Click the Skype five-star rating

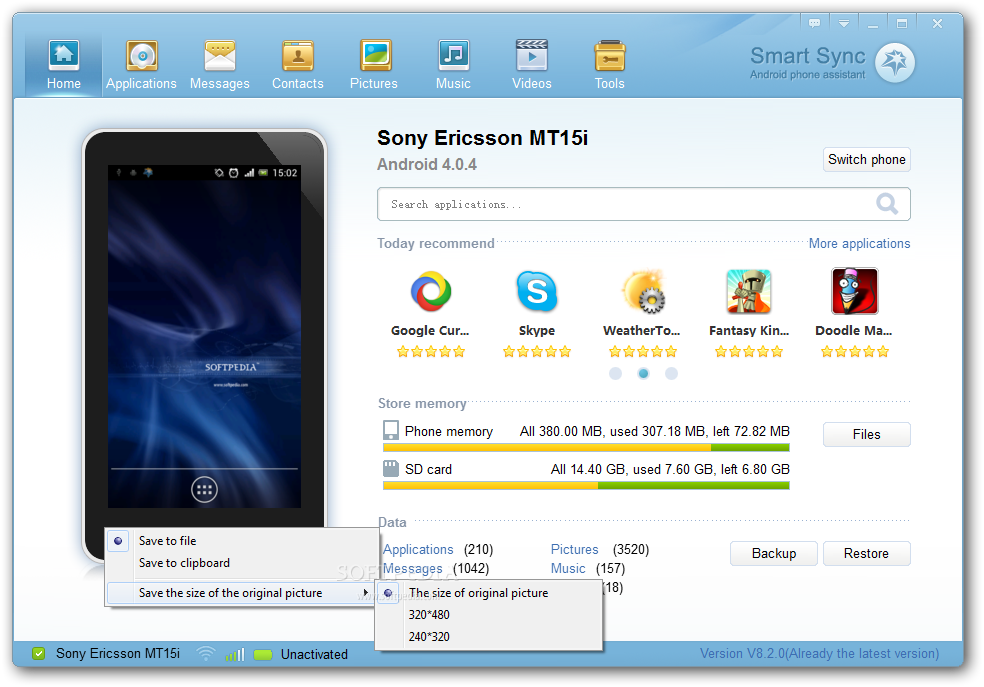point(537,351)
